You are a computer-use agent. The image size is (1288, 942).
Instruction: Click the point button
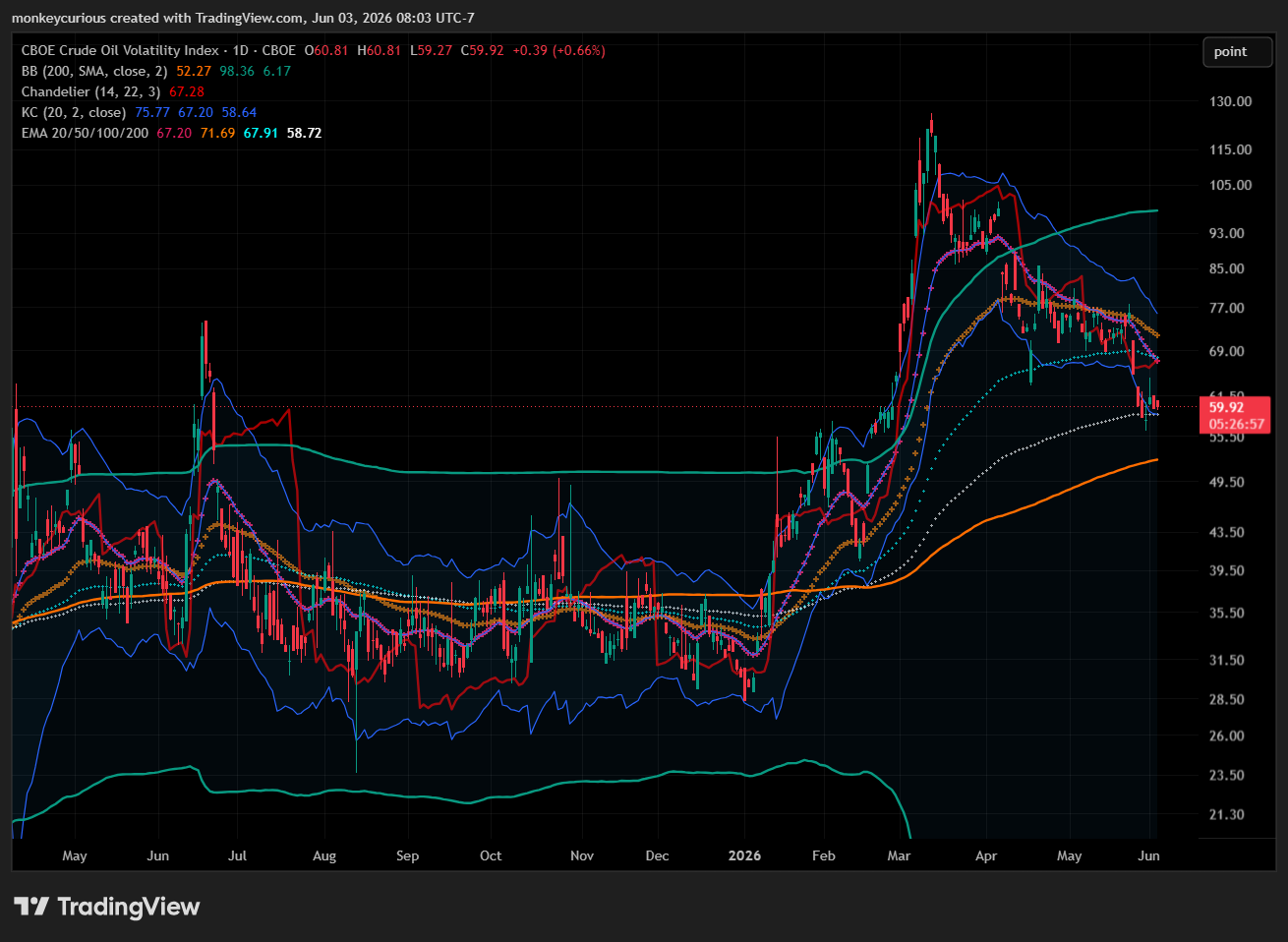[x=1238, y=52]
